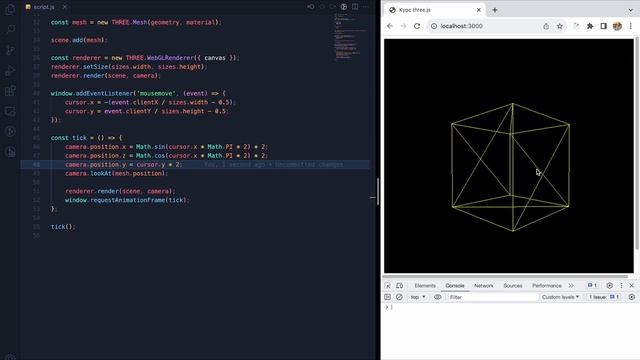Viewport: 640px width, 360px height.
Task: Switch to the Elements tab
Action: point(425,286)
